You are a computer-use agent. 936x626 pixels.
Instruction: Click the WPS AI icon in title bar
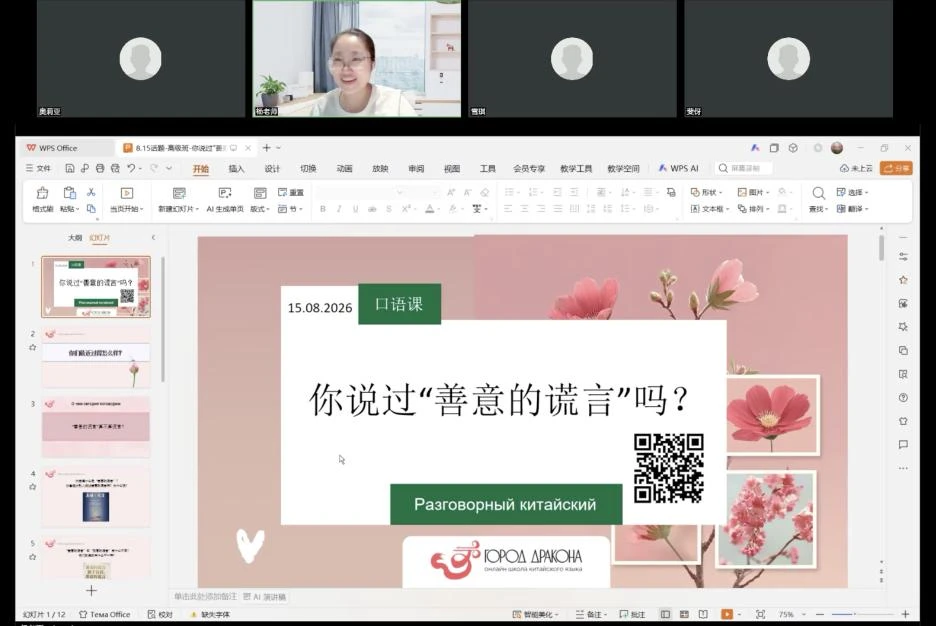coord(755,148)
